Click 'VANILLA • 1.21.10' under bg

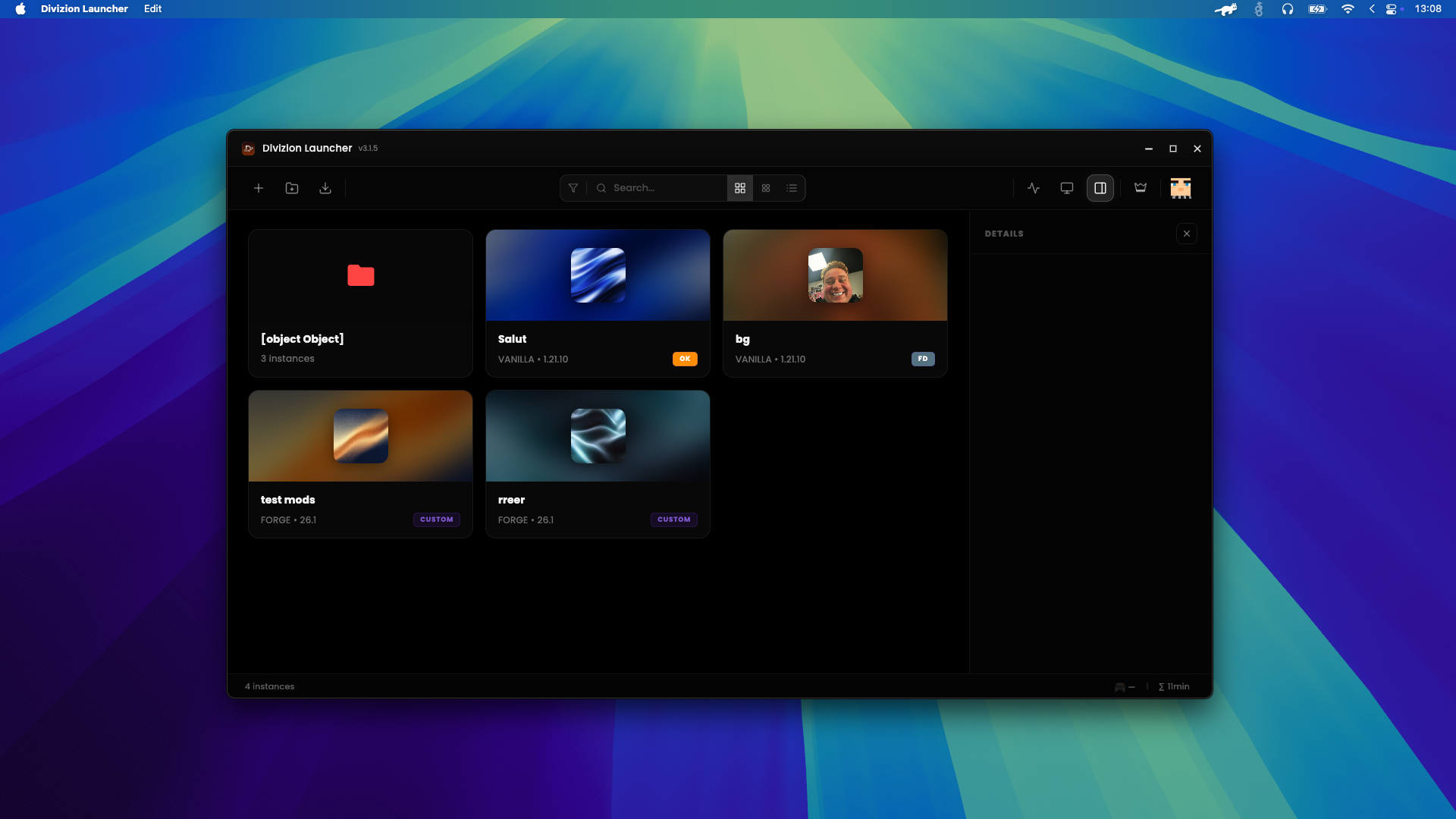(770, 359)
